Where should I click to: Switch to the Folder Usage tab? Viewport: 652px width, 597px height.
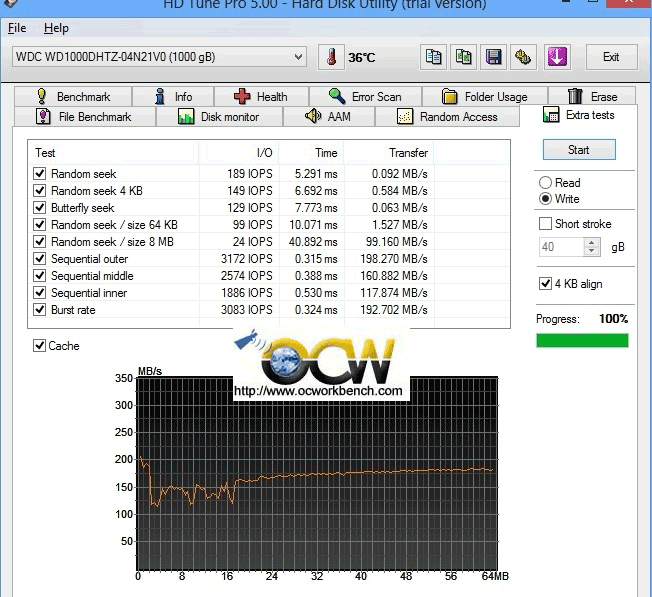tap(485, 96)
